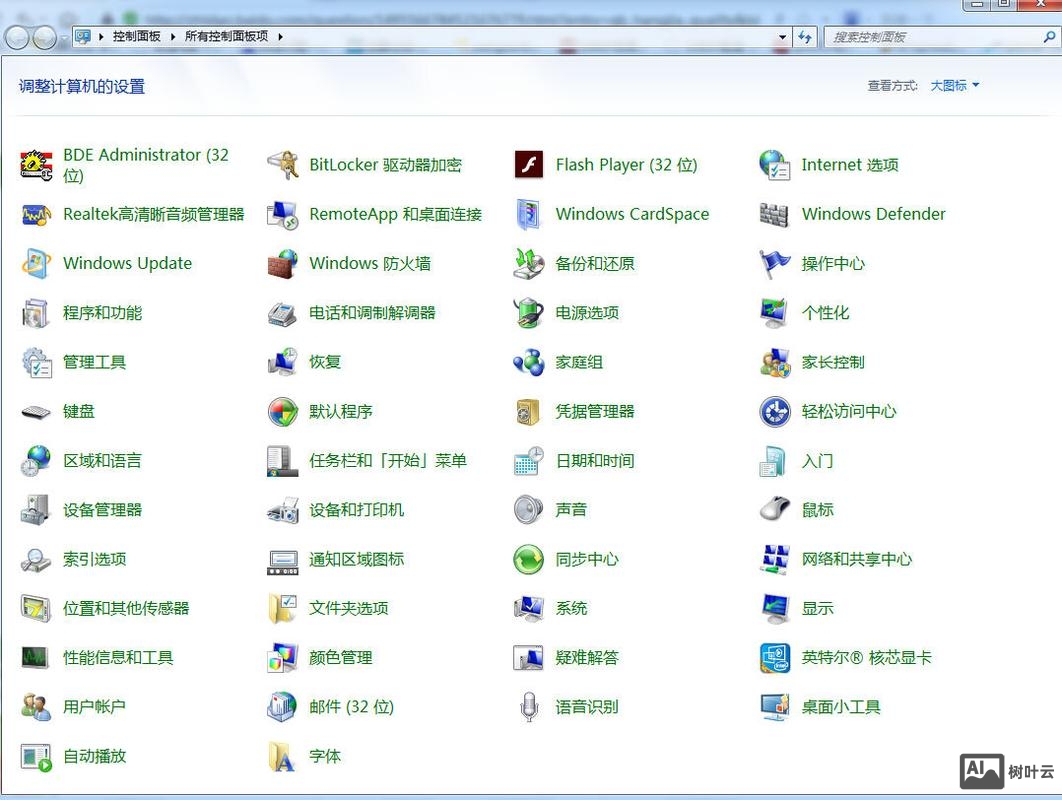Viewport: 1062px width, 800px height.
Task: Open Windows Defender
Action: pos(873,214)
